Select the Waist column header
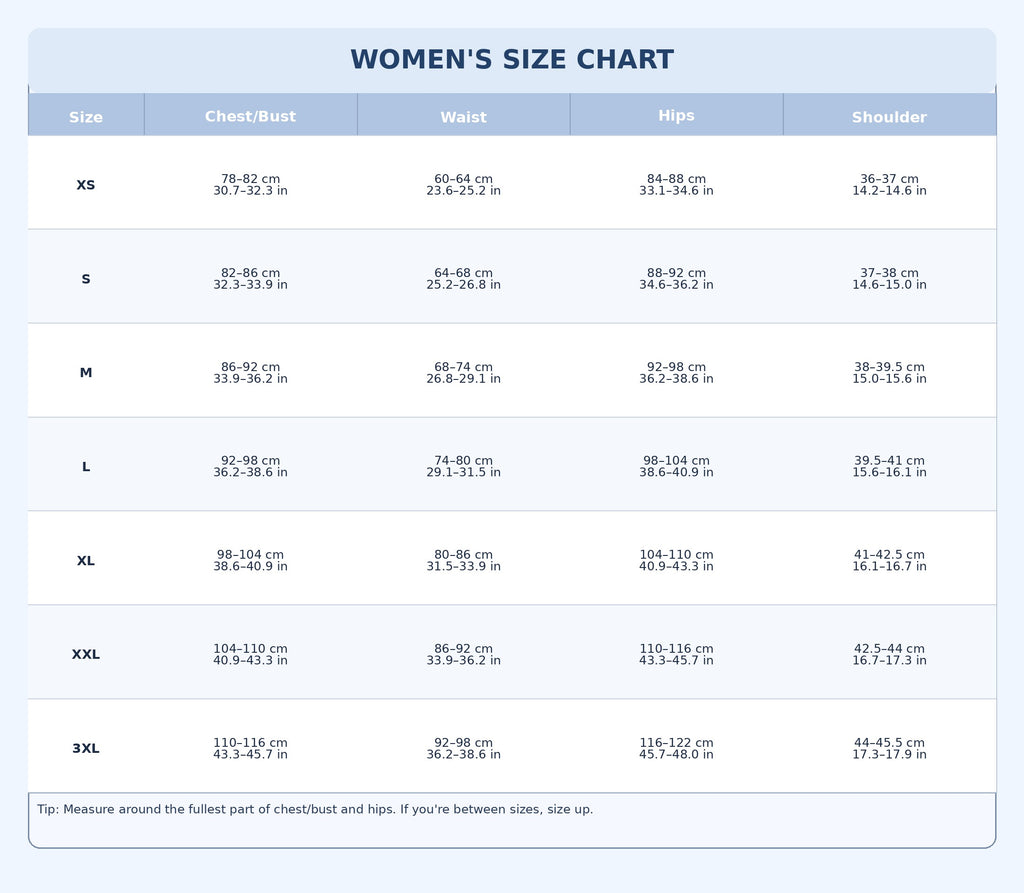The width and height of the screenshot is (1024, 893). (463, 117)
